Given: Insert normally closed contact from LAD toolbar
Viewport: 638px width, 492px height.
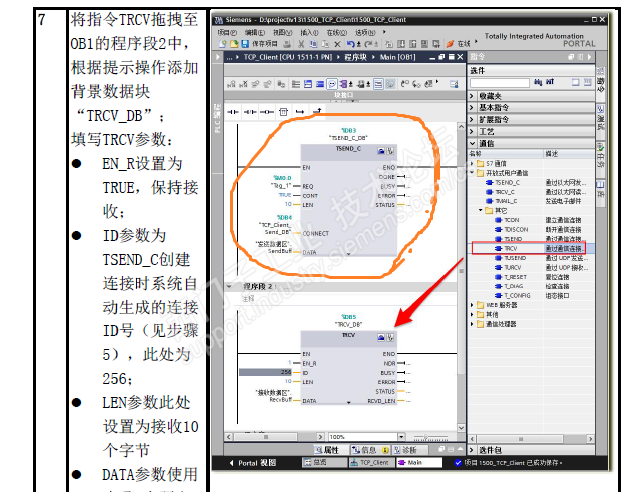Looking at the screenshot, I should (250, 112).
